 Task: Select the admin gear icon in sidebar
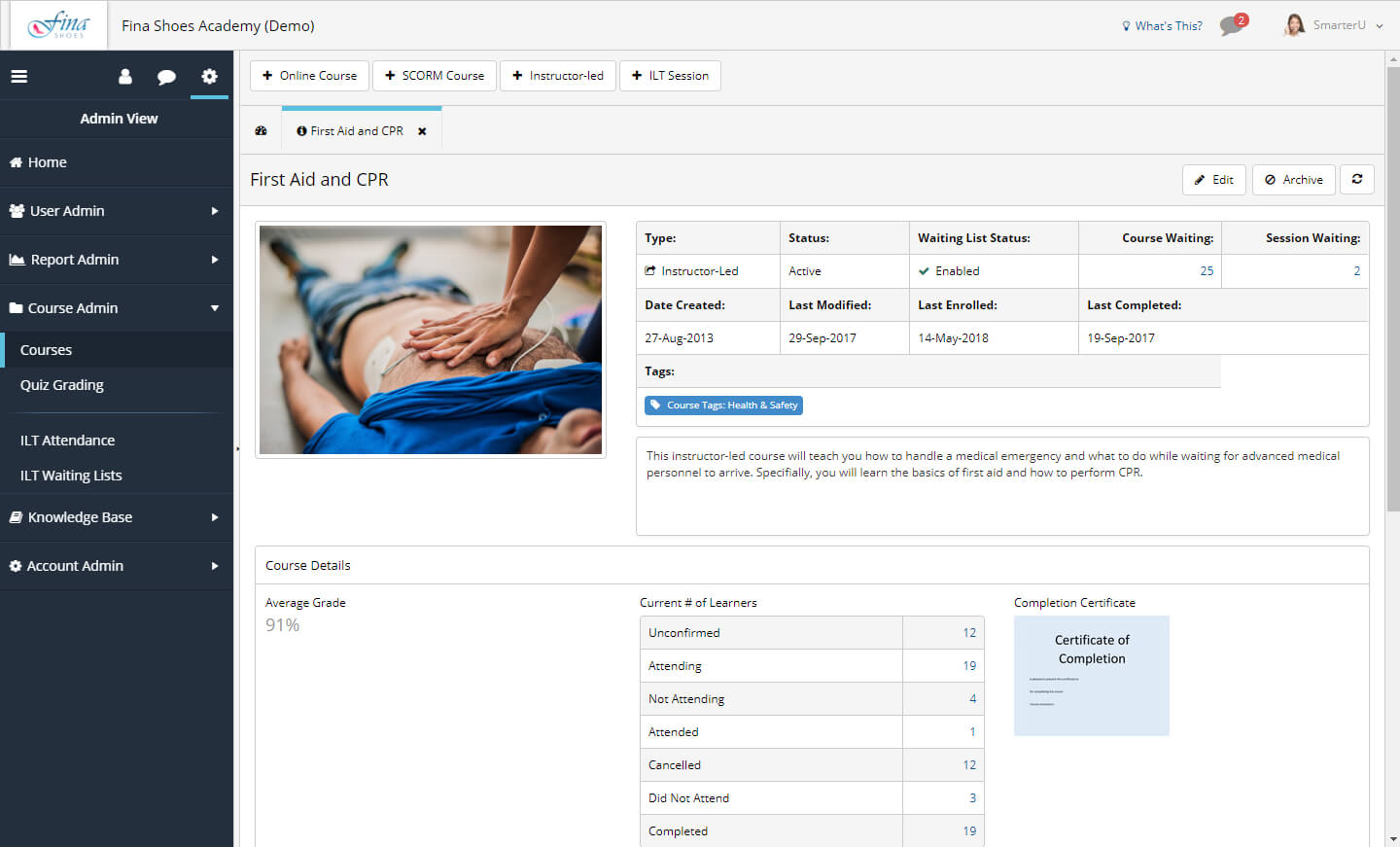click(209, 76)
